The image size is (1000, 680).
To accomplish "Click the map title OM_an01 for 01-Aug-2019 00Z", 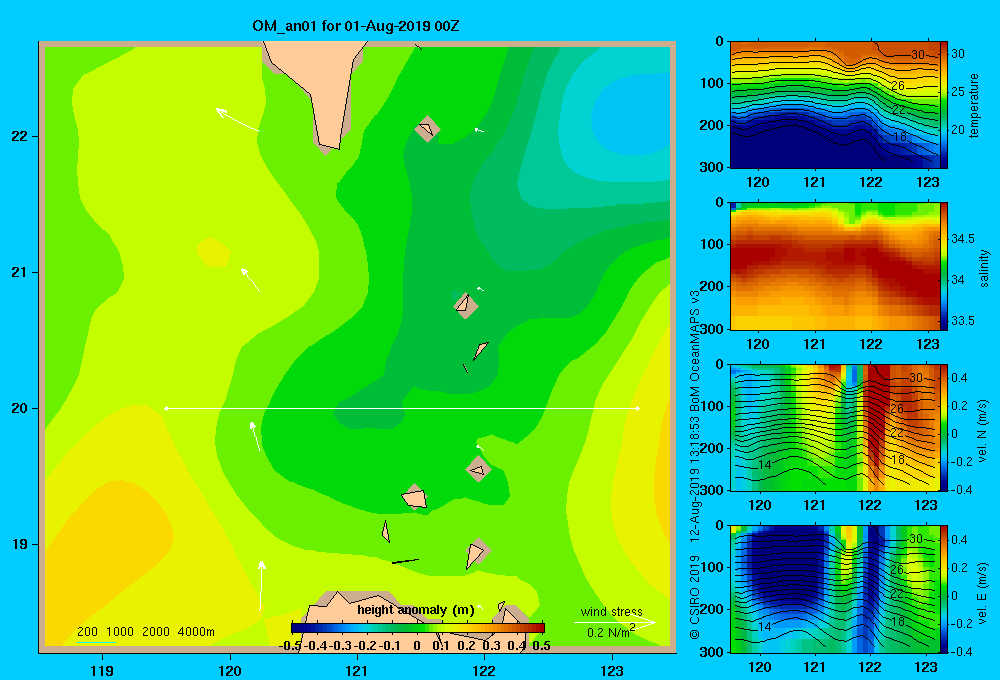I will click(356, 27).
